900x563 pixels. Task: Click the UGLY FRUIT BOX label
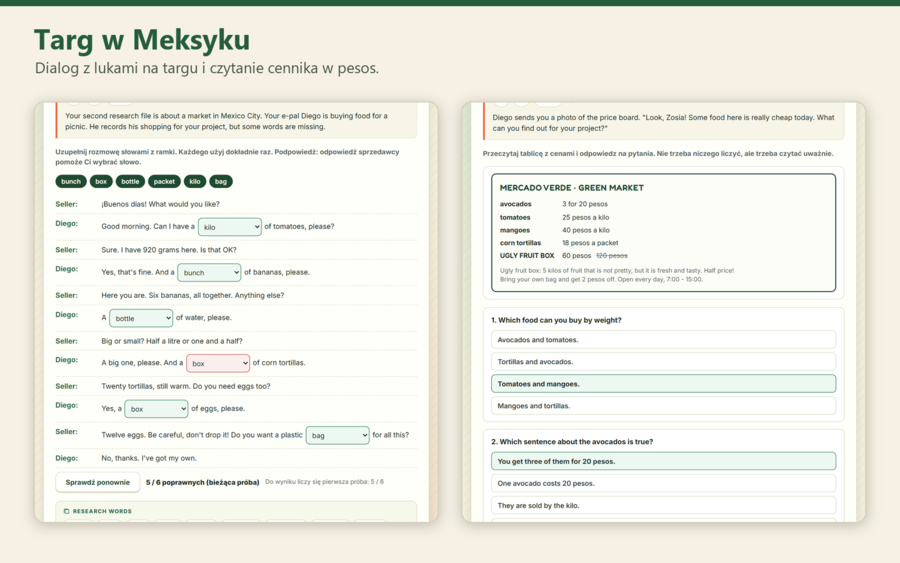[x=527, y=255]
